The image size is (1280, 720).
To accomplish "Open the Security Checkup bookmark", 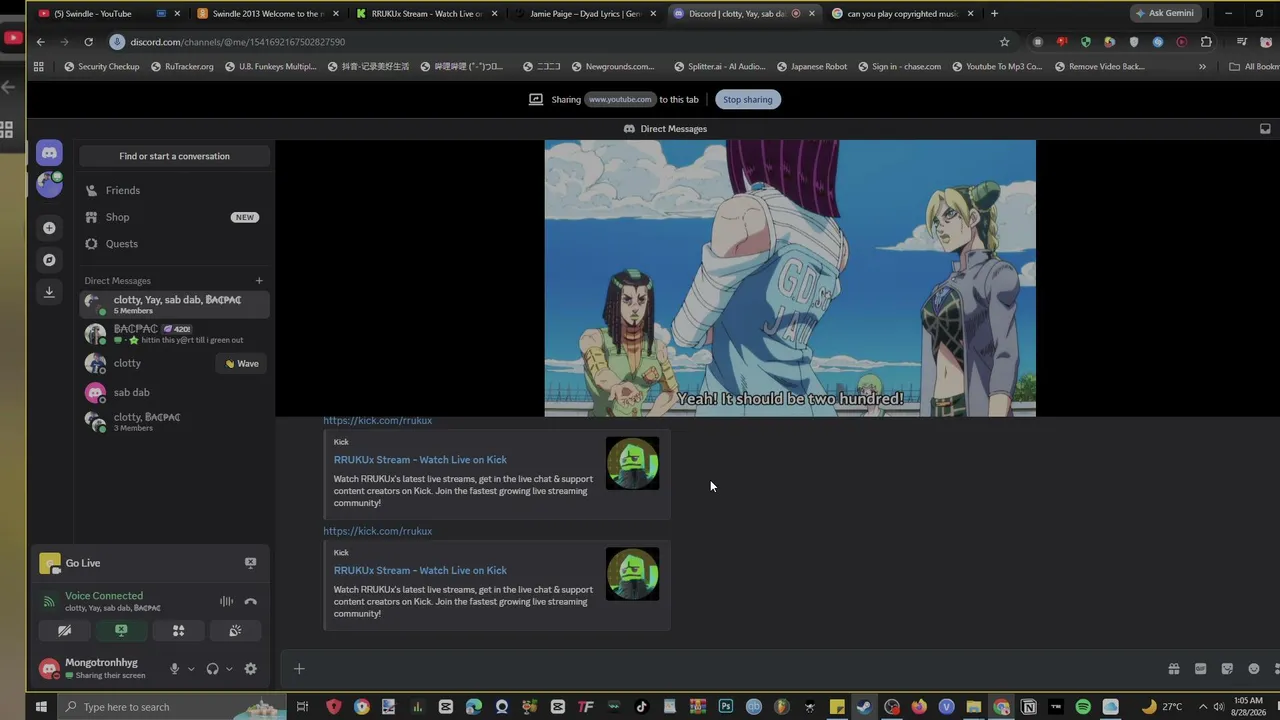I will pos(102,67).
